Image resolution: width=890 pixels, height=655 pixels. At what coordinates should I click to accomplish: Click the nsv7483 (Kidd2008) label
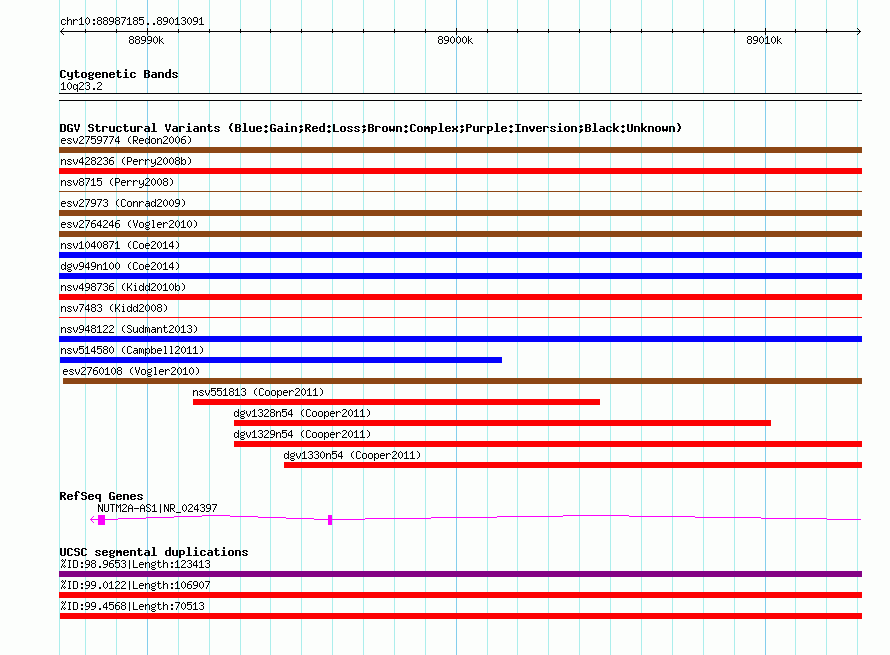point(114,308)
